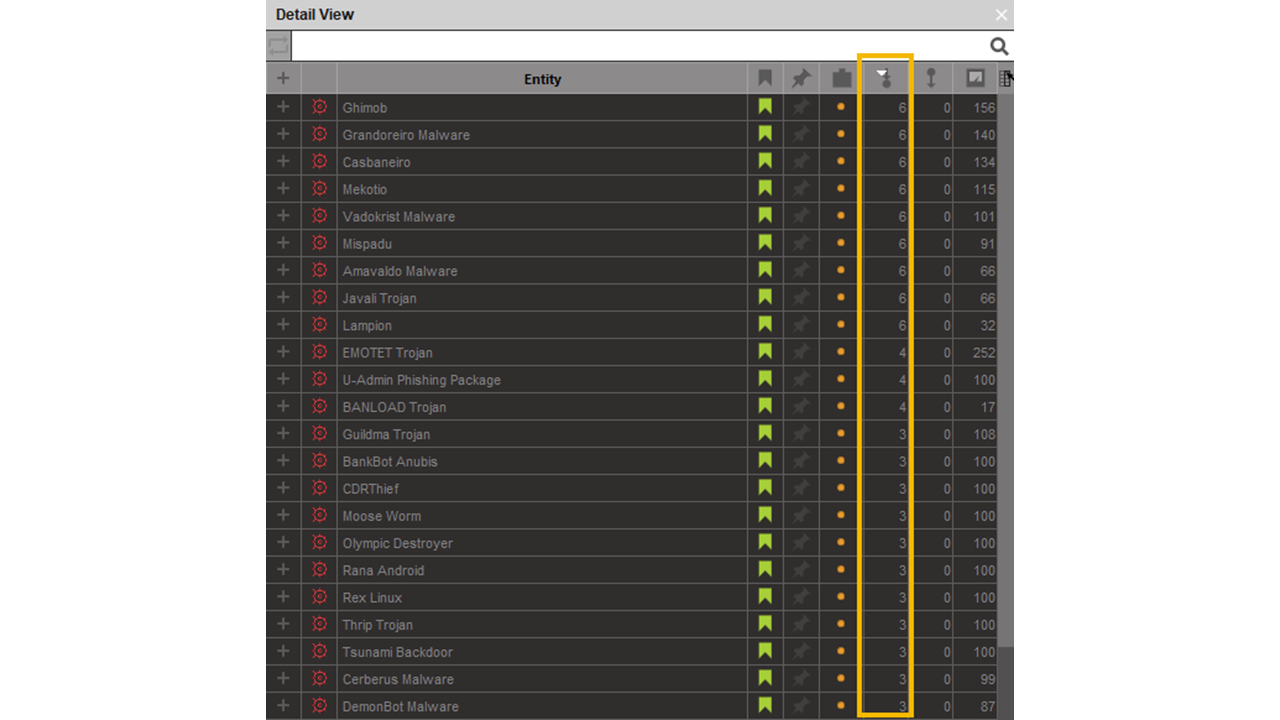The width and height of the screenshot is (1280, 720).
Task: Toggle the bookmark on Ghimob row
Action: (765, 107)
